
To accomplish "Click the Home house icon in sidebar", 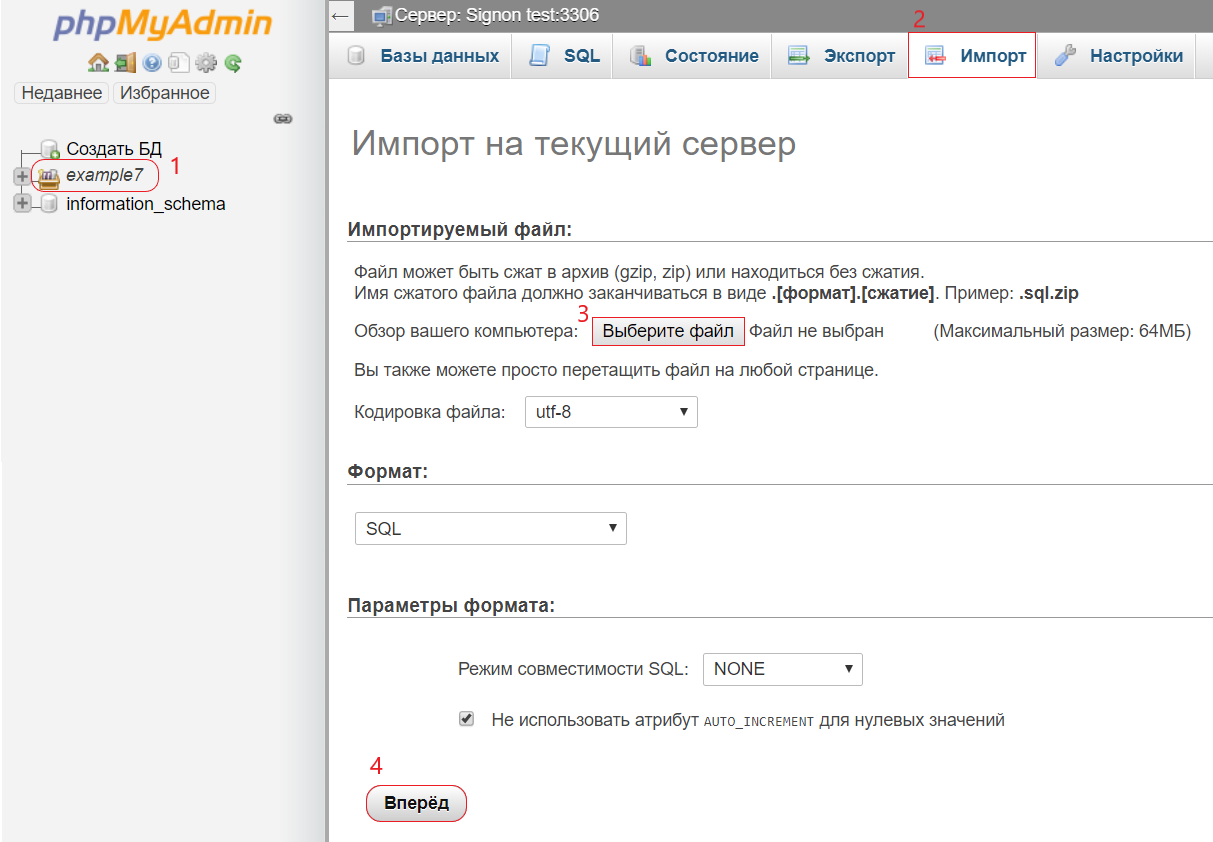I will click(x=97, y=63).
